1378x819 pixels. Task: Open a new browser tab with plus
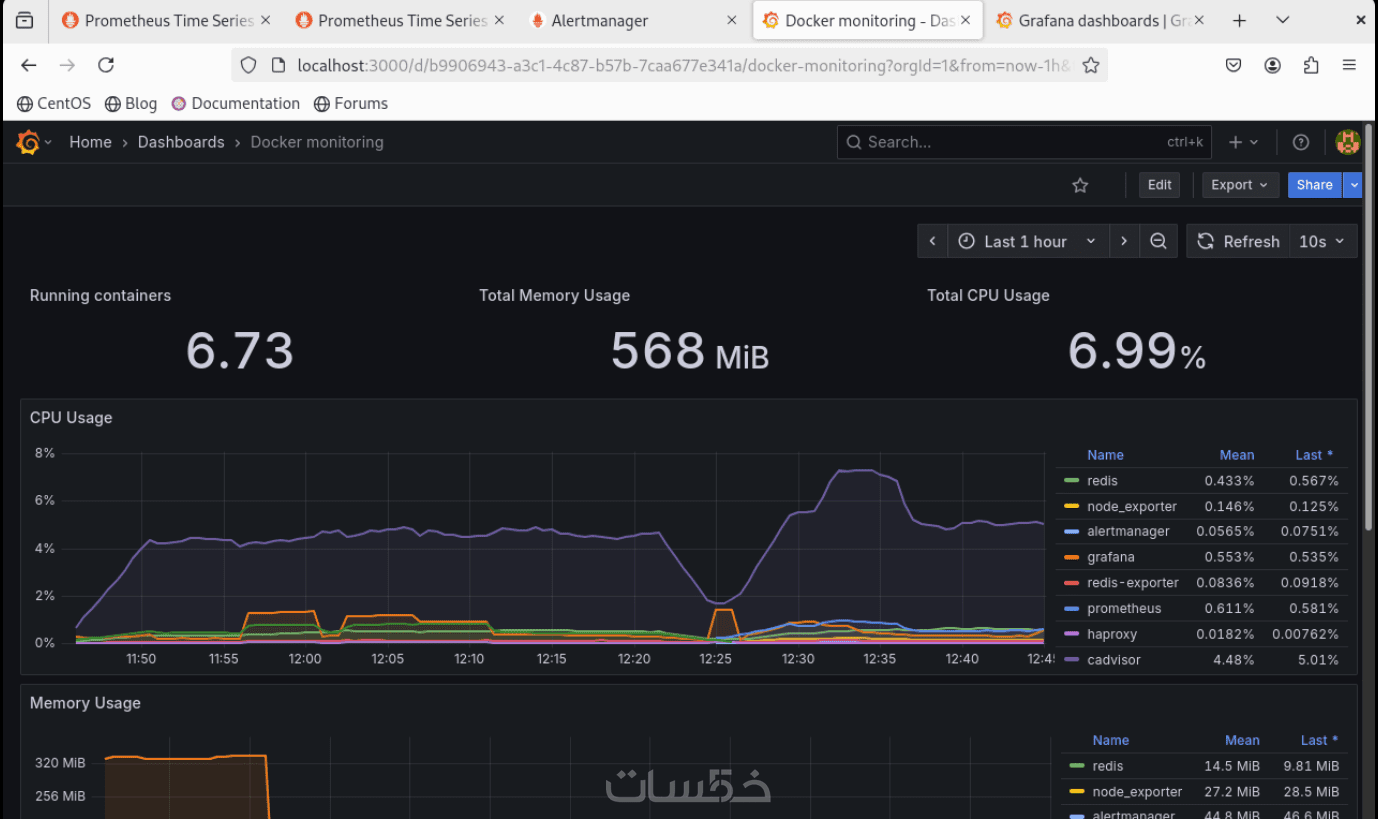coord(1239,20)
